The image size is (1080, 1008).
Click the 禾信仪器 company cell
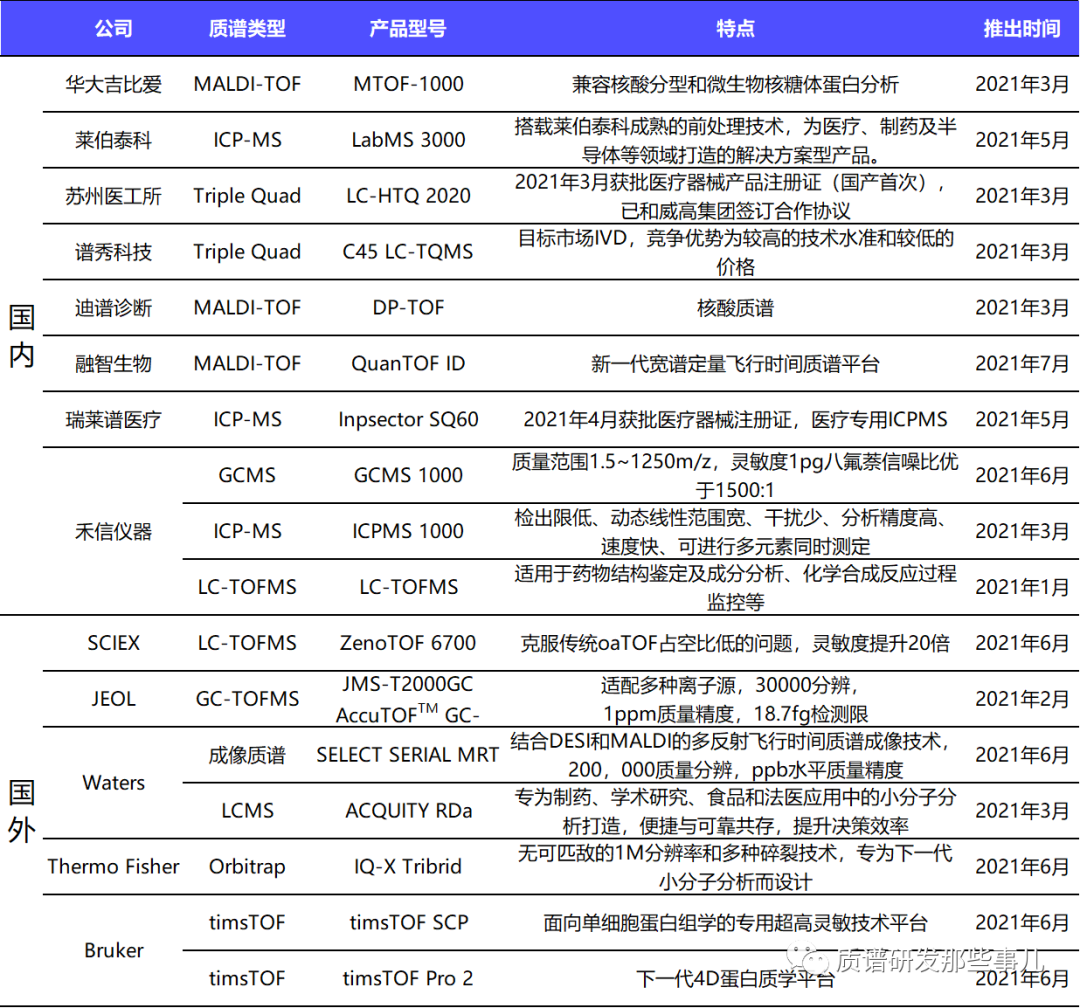coord(113,531)
